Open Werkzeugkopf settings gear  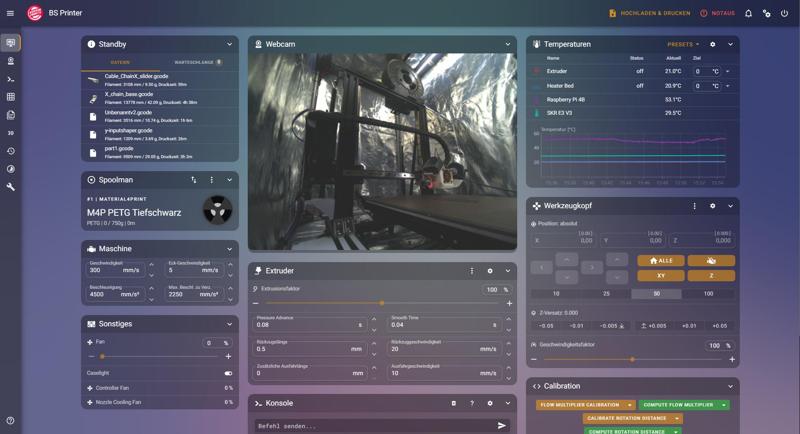click(x=713, y=206)
